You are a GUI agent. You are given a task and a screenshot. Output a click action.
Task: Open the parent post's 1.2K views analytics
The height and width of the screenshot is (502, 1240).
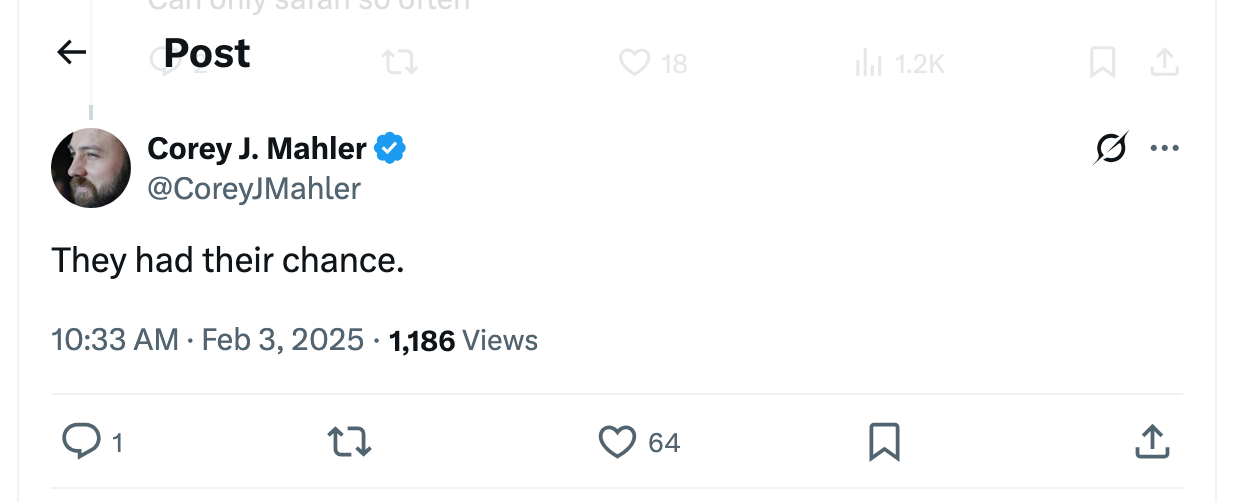tap(900, 64)
